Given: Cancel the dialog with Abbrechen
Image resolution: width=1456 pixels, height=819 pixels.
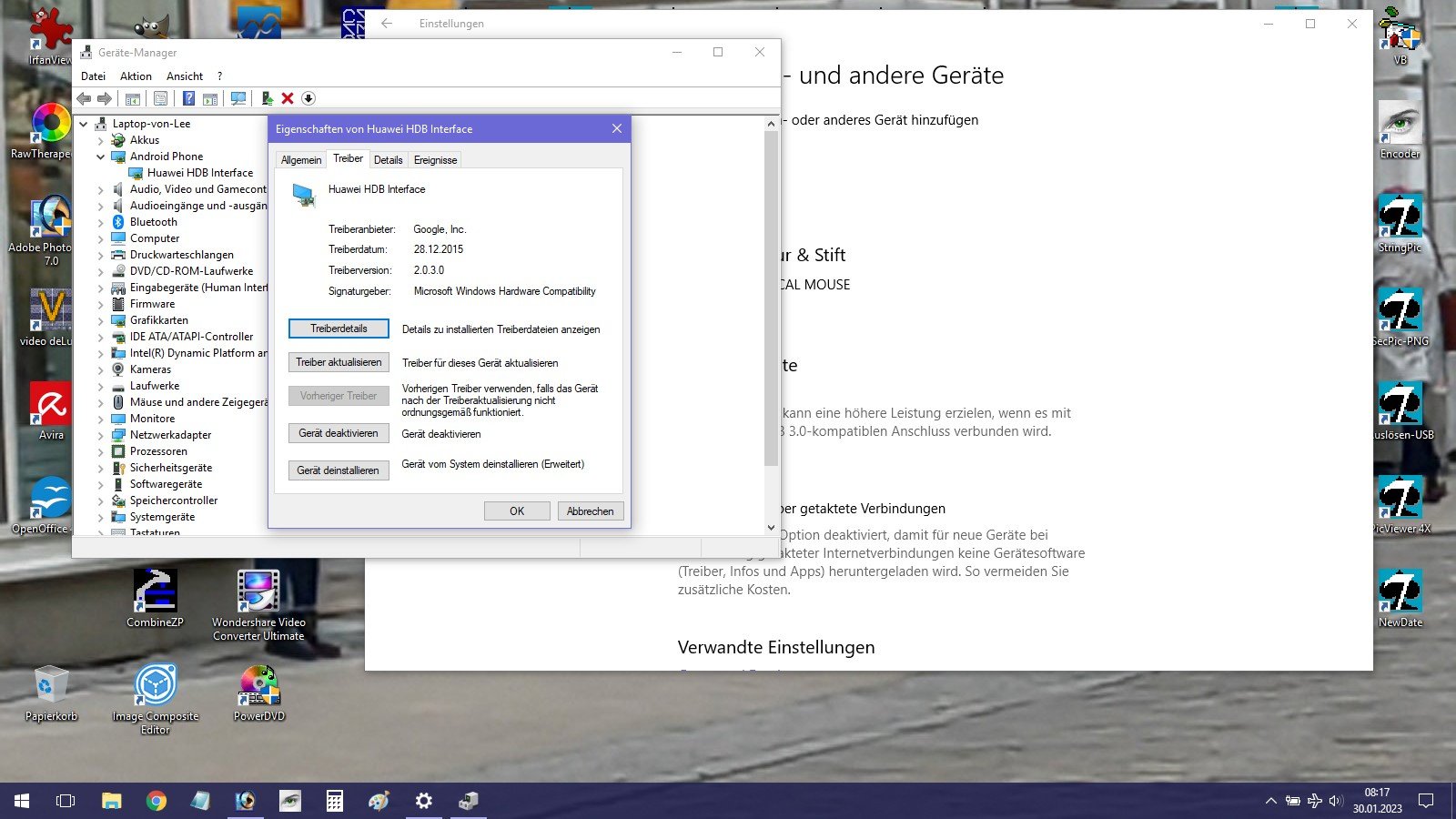Looking at the screenshot, I should coord(590,511).
